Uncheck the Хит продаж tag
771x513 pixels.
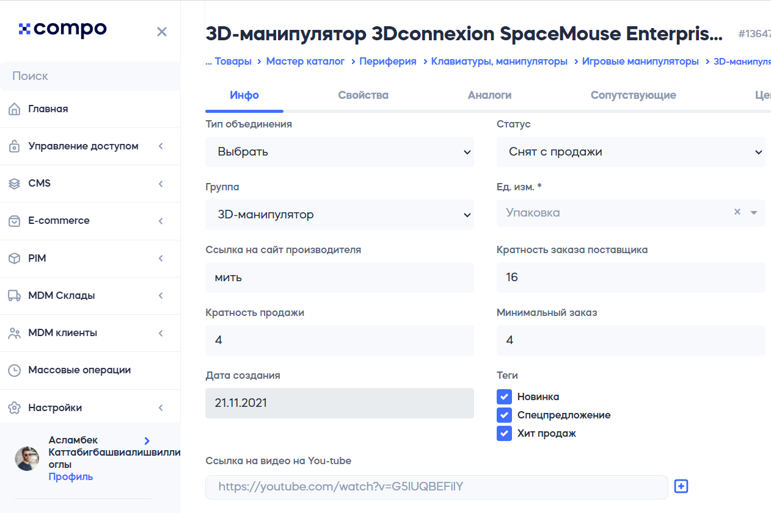click(x=504, y=433)
